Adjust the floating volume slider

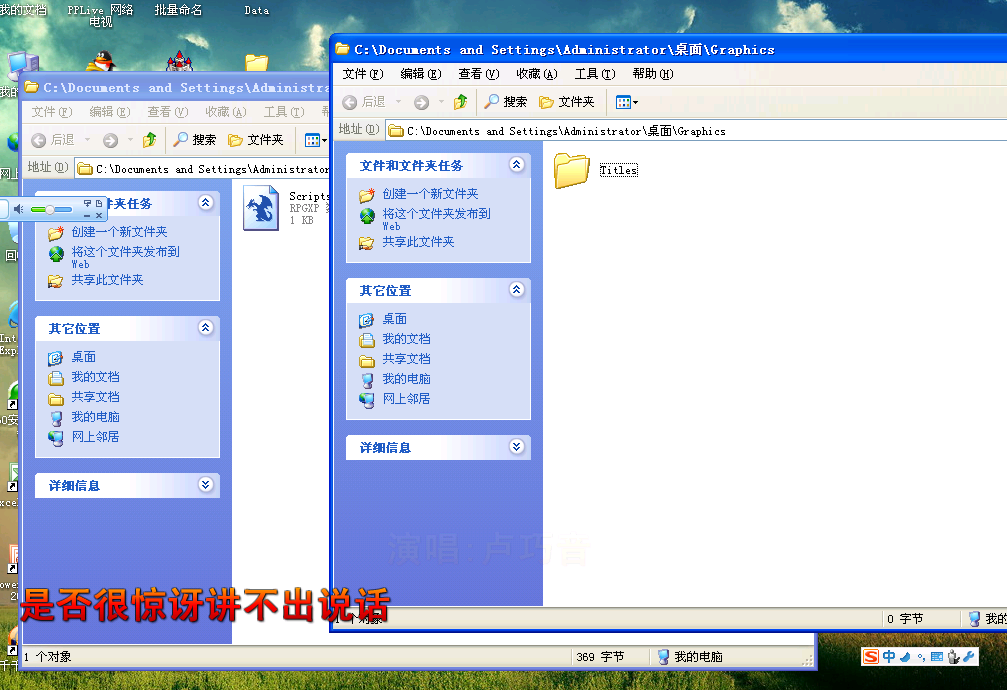(x=51, y=209)
